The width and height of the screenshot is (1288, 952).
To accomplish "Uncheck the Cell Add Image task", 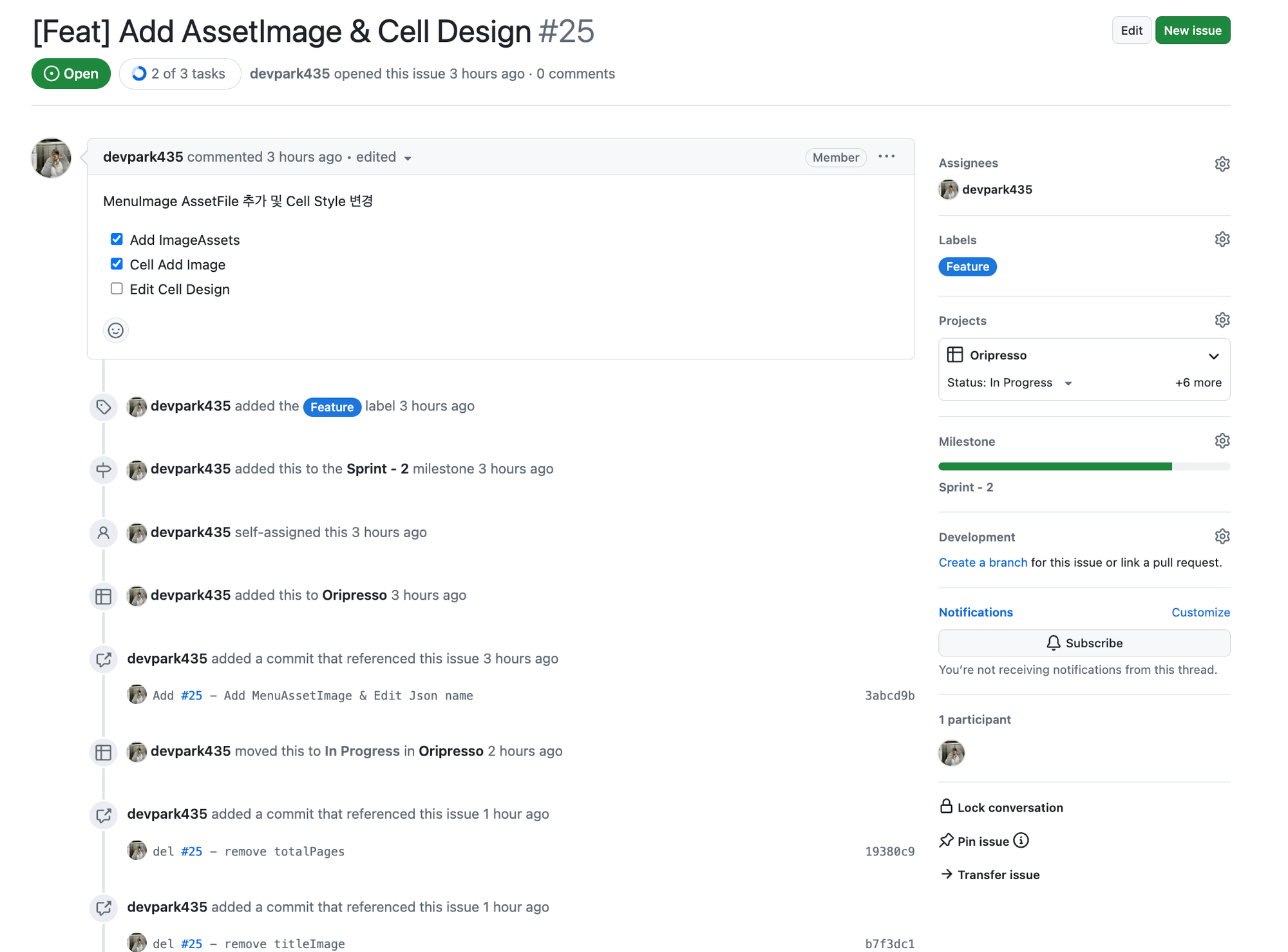I will 117,264.
